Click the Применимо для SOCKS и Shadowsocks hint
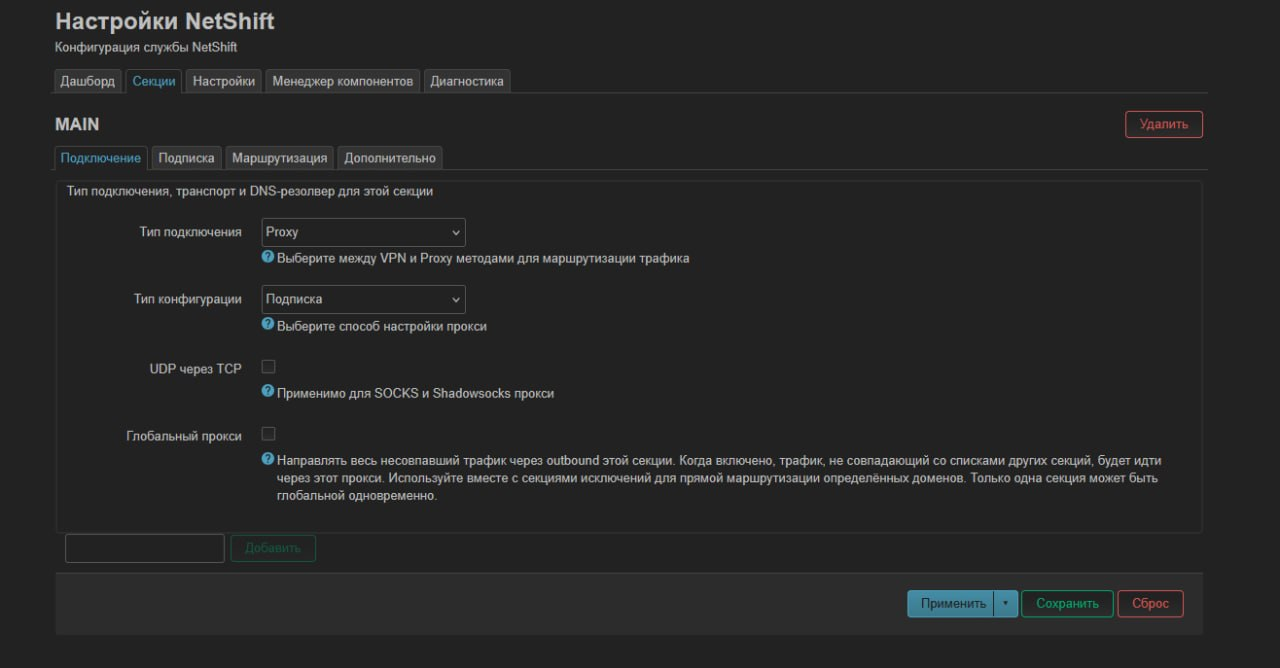 click(415, 393)
